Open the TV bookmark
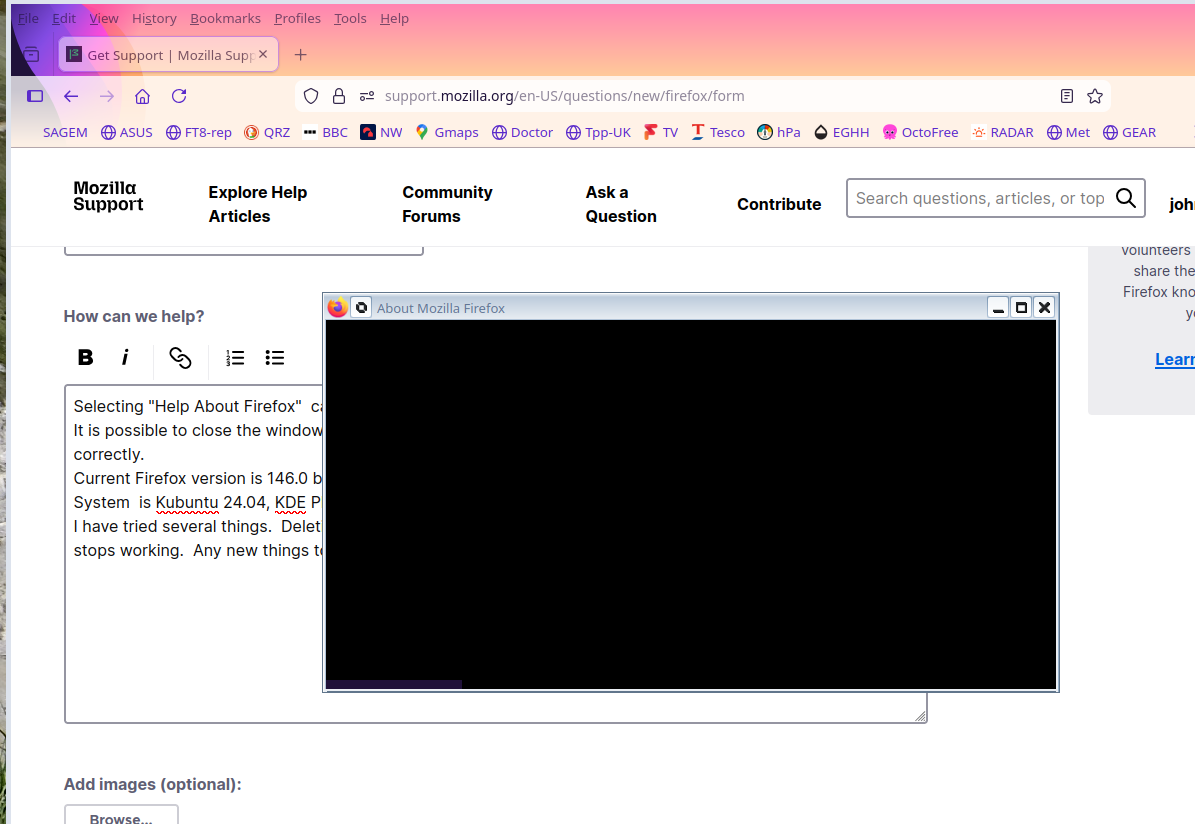Screen dimensions: 1195x824 tap(661, 133)
